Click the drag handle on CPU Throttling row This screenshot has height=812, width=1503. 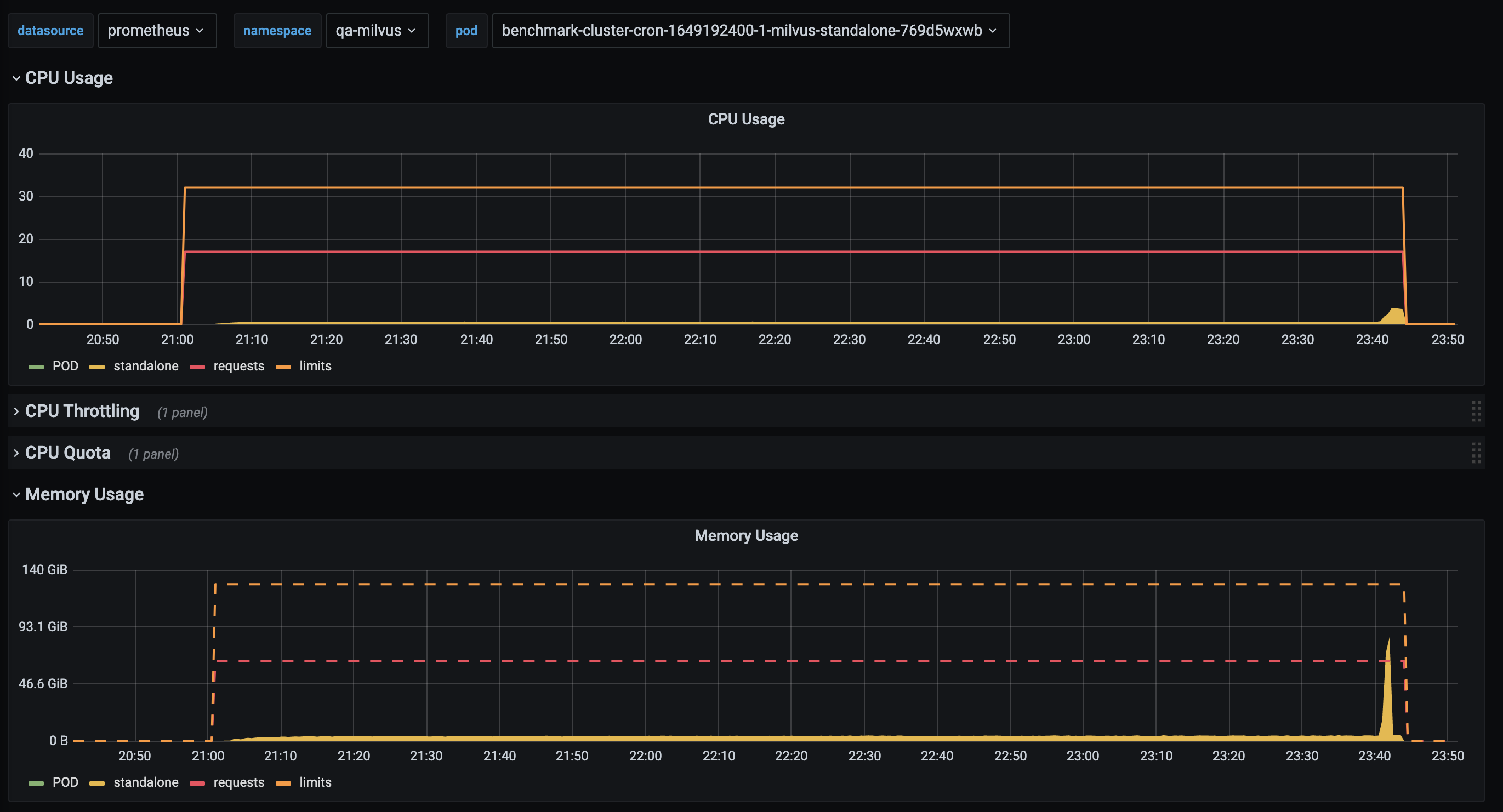coord(1476,411)
